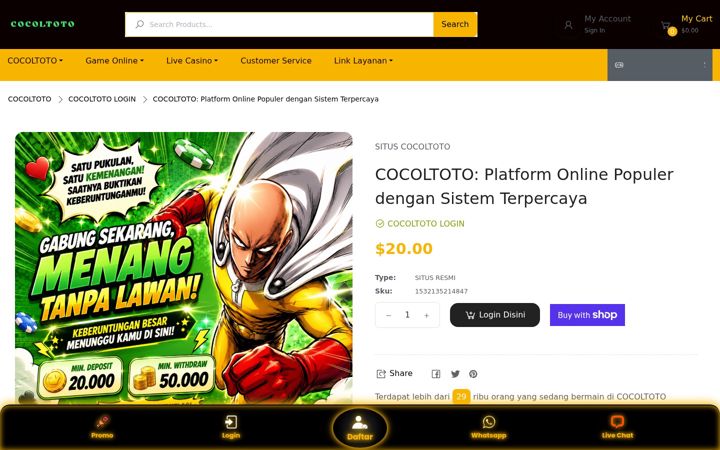Open the My Cart link
The height and width of the screenshot is (450, 720).
[x=697, y=19]
